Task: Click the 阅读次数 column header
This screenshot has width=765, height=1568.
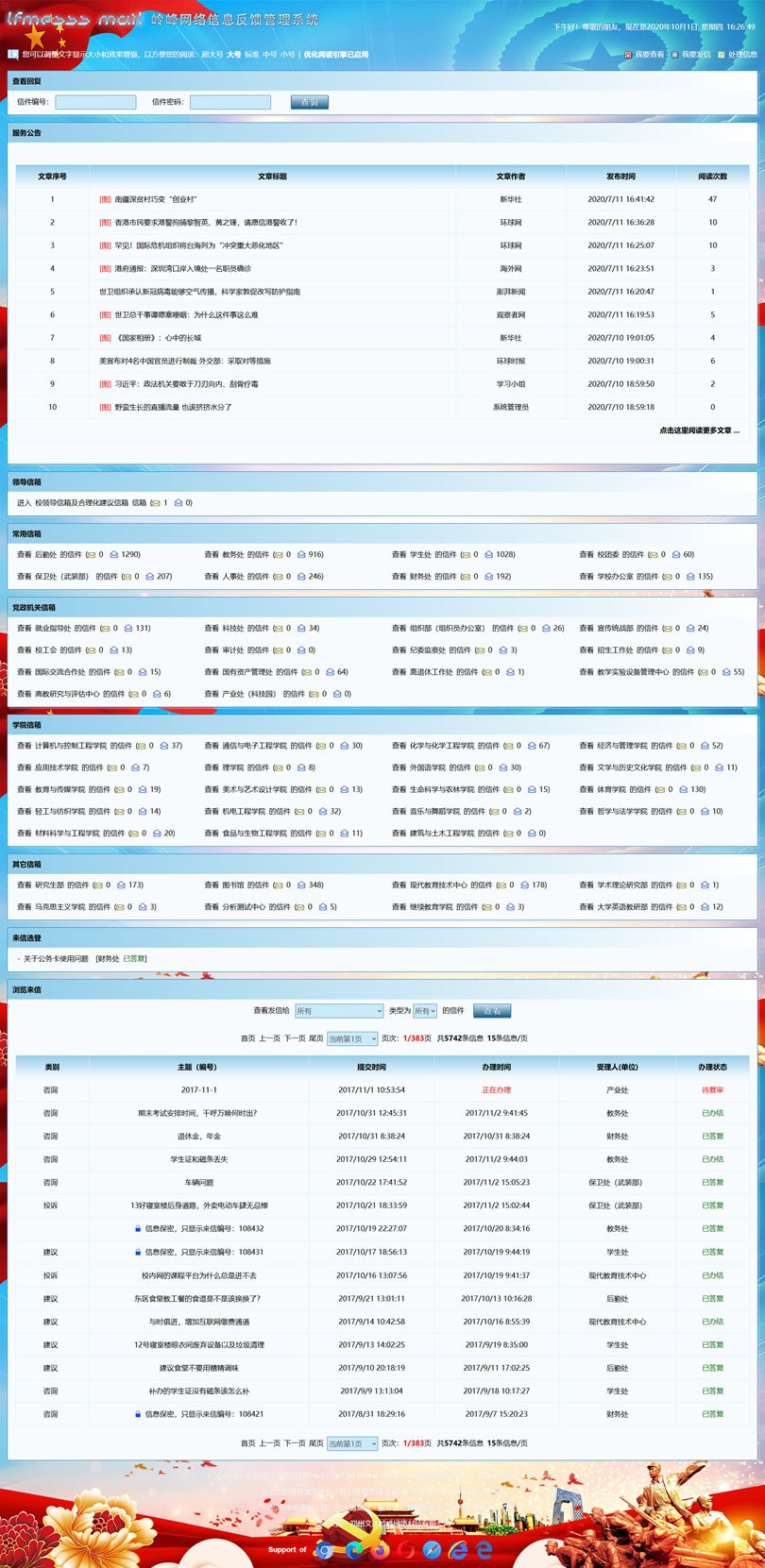Action: tap(713, 177)
